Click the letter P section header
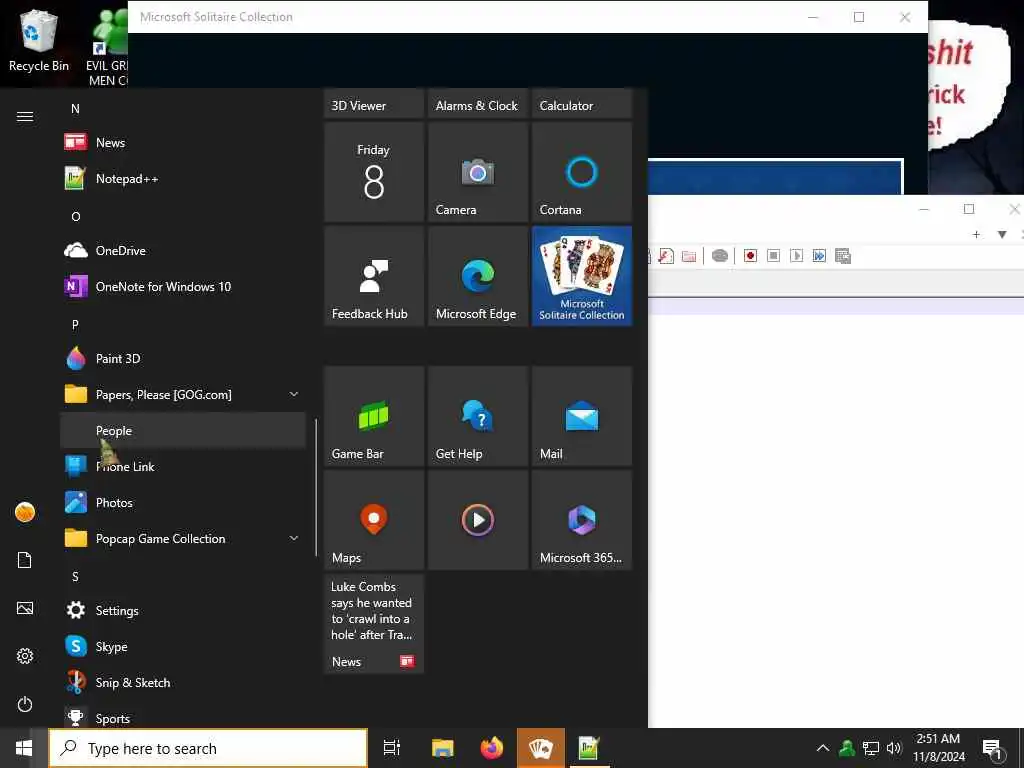This screenshot has height=768, width=1024. pos(75,325)
